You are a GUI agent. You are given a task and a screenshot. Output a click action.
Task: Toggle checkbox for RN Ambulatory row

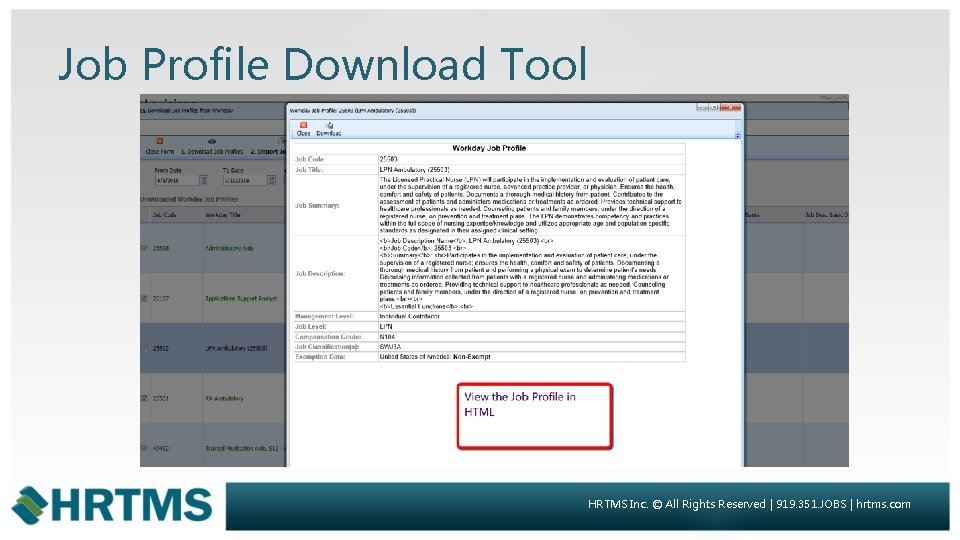click(x=144, y=398)
